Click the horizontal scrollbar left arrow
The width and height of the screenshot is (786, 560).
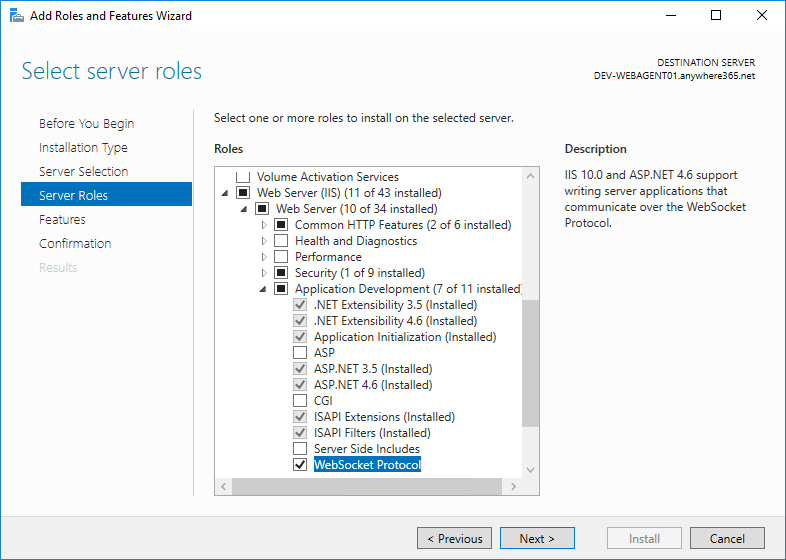pyautogui.click(x=224, y=486)
